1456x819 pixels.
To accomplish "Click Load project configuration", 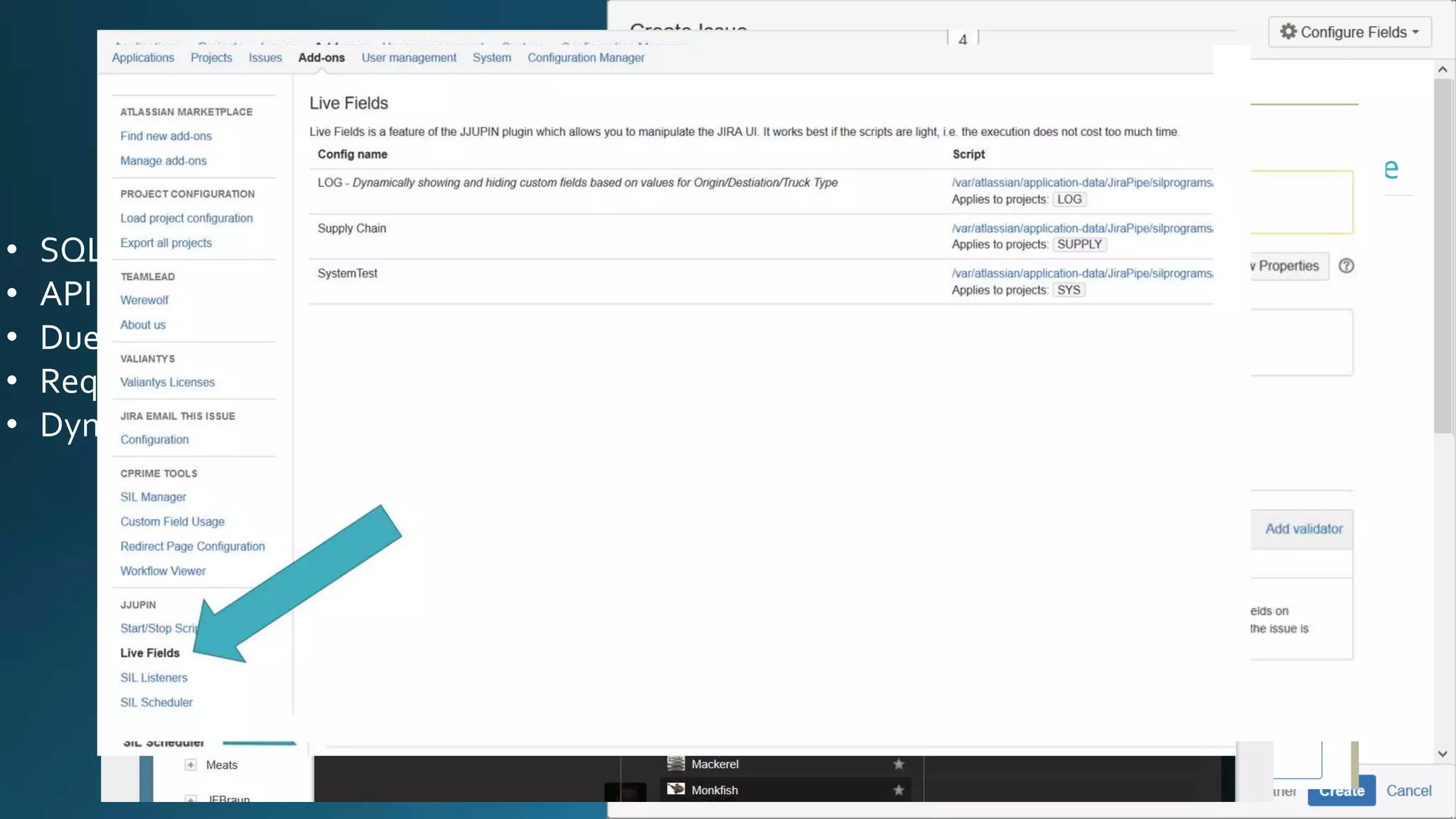I will (186, 218).
